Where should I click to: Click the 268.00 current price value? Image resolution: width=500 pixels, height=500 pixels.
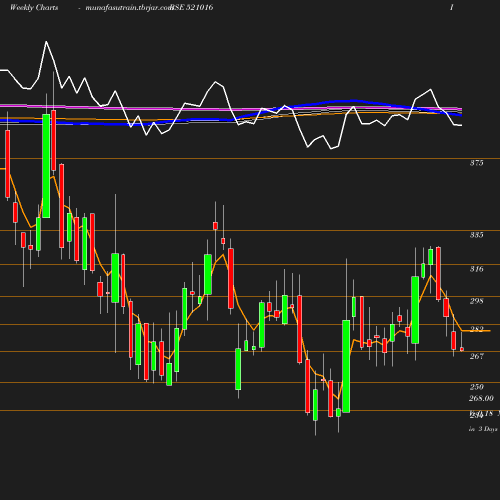point(481,398)
